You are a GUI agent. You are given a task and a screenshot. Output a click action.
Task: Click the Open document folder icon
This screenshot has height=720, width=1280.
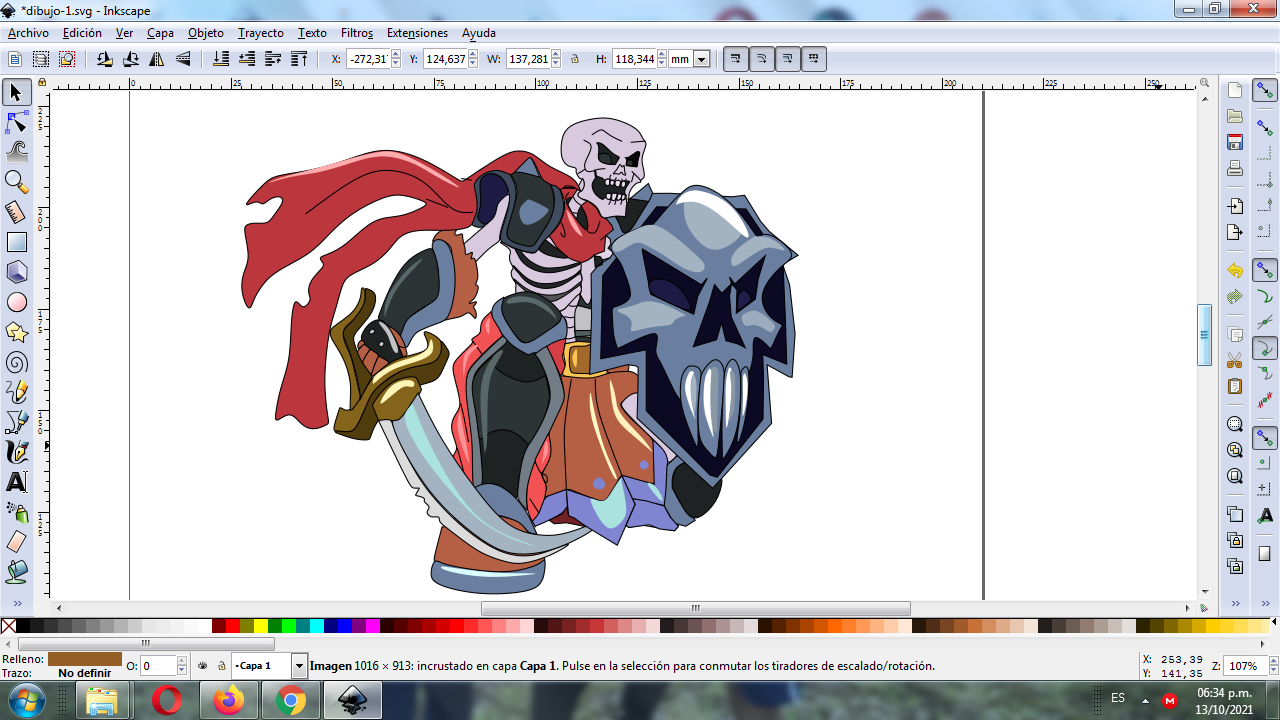1235,116
